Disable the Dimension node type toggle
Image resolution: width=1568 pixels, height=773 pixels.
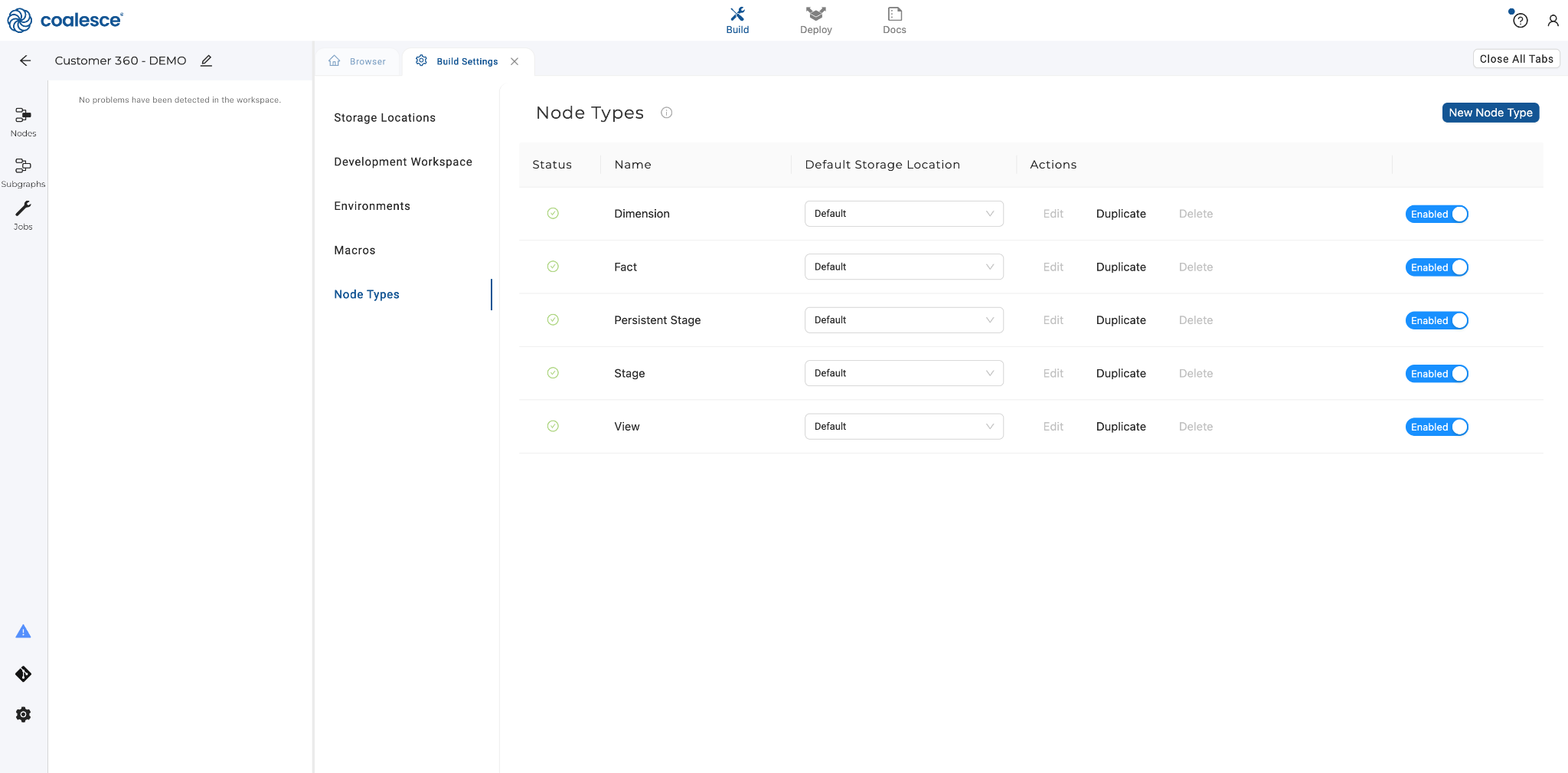coord(1436,215)
